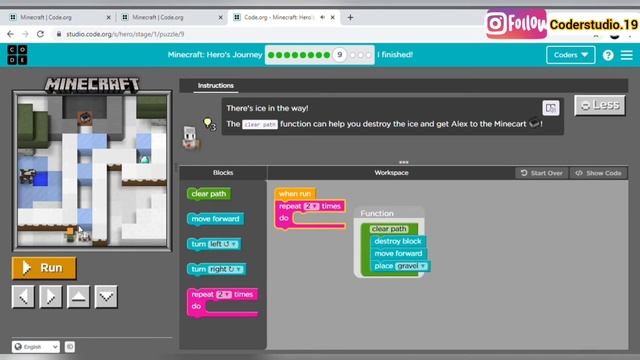Open the repeat count dropdown in the Blocks palette
This screenshot has height=360, width=640.
pyautogui.click(x=224, y=294)
